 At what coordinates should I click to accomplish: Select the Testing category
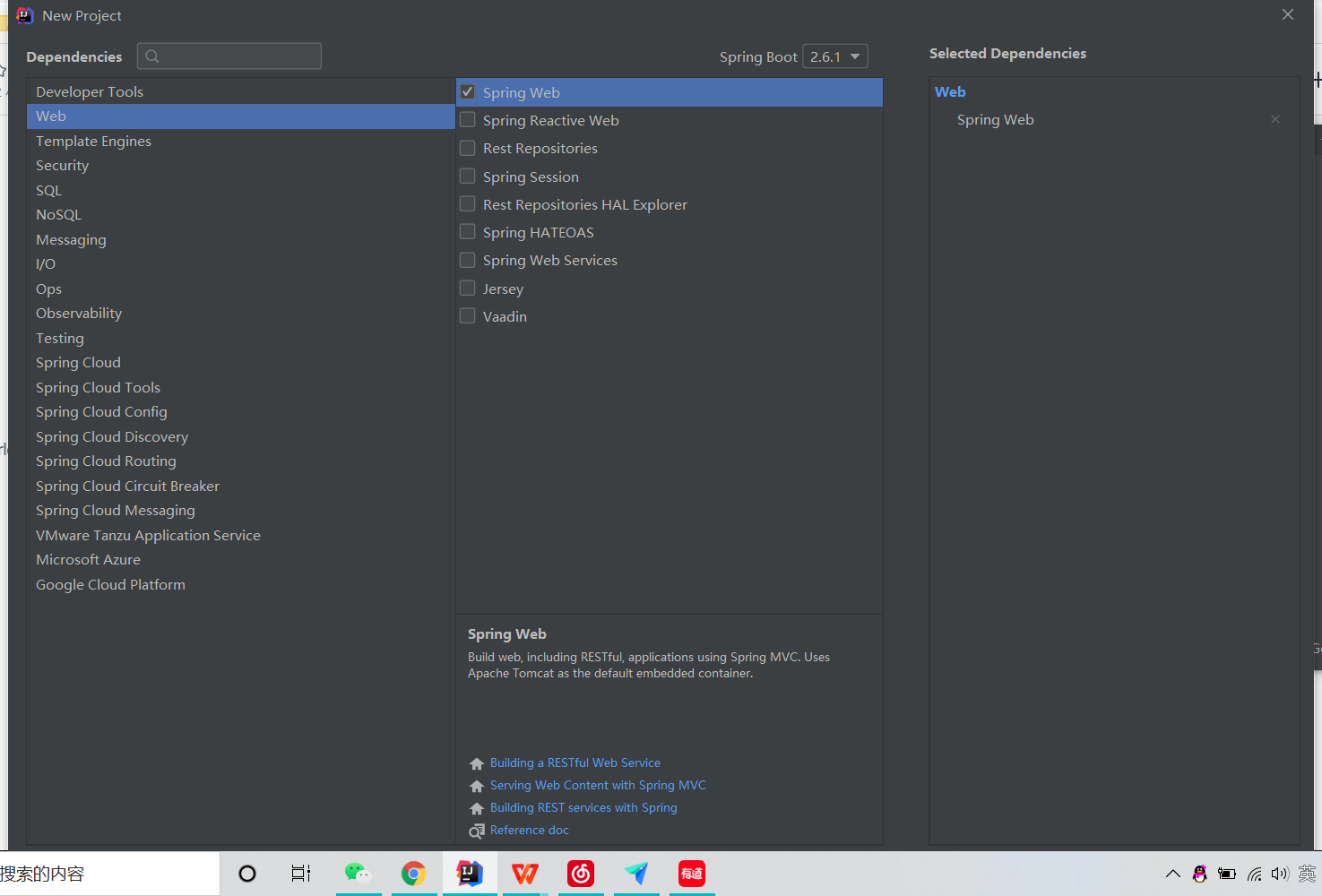[x=241, y=338]
